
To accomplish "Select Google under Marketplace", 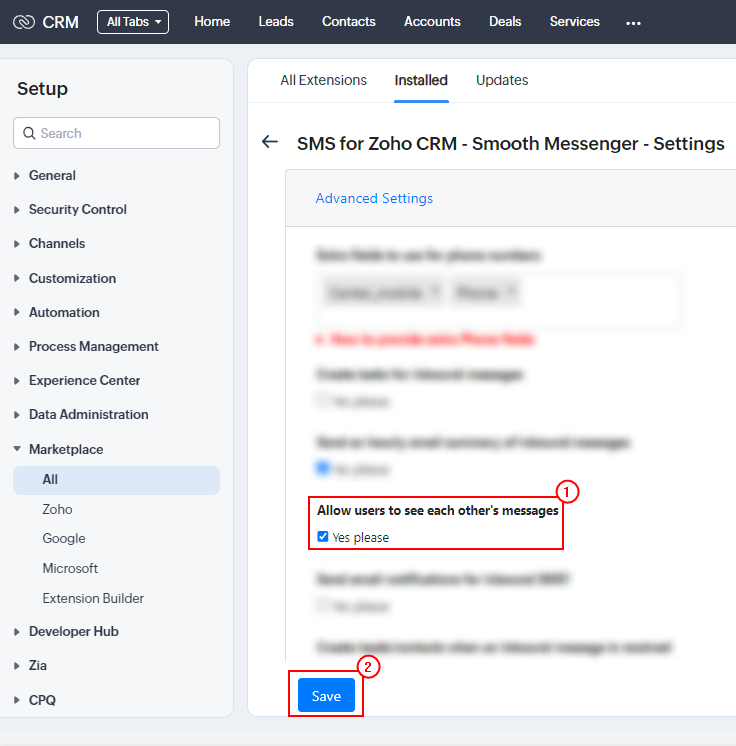I will [64, 539].
